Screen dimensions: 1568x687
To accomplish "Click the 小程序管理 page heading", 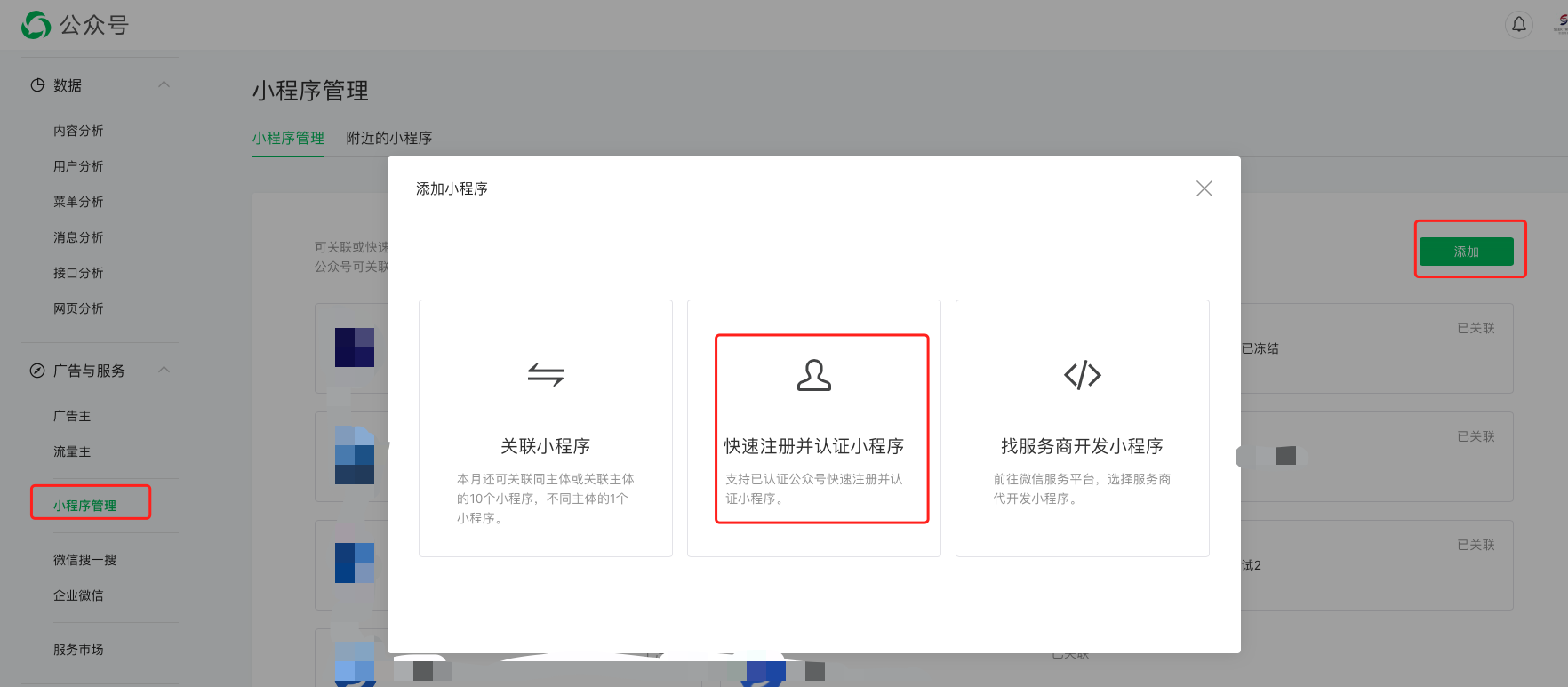I will pos(310,91).
